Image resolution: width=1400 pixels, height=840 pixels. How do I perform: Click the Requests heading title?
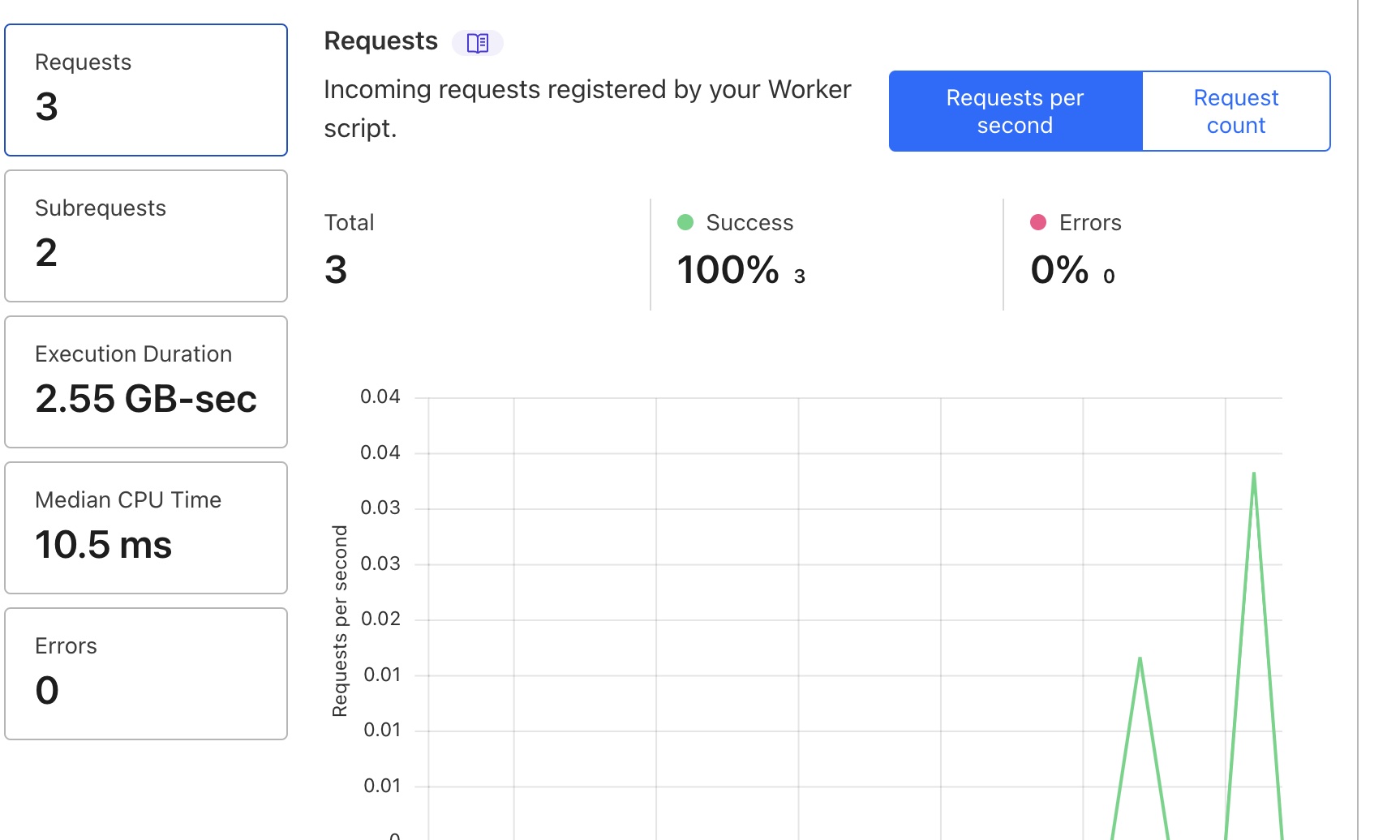[x=381, y=39]
